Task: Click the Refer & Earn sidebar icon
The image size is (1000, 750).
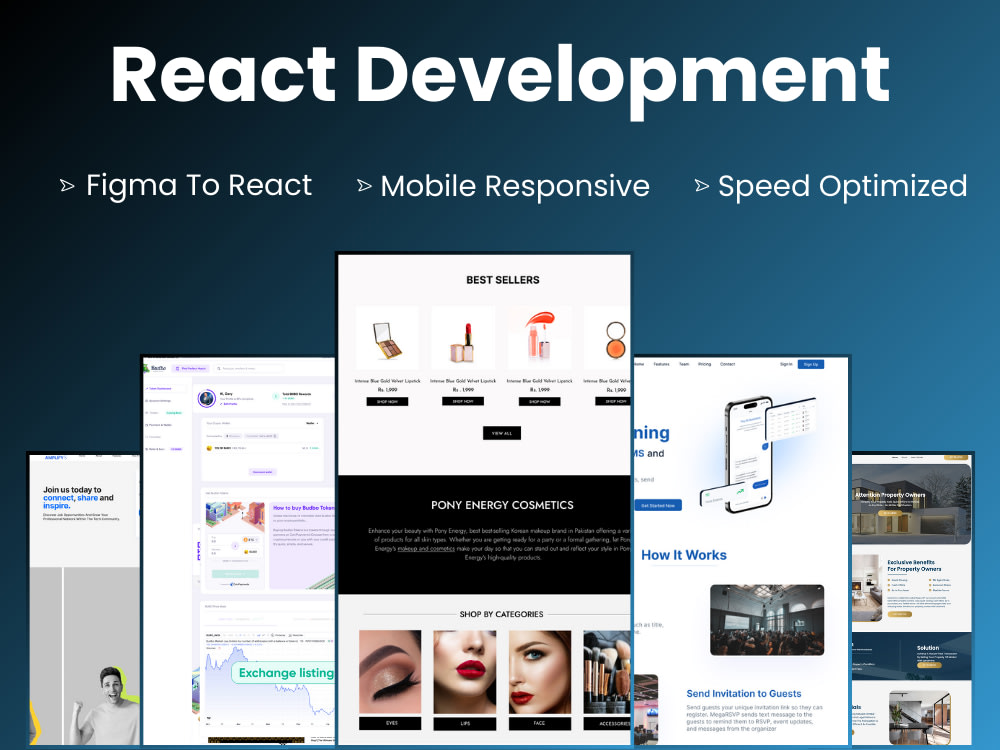Action: (x=147, y=449)
